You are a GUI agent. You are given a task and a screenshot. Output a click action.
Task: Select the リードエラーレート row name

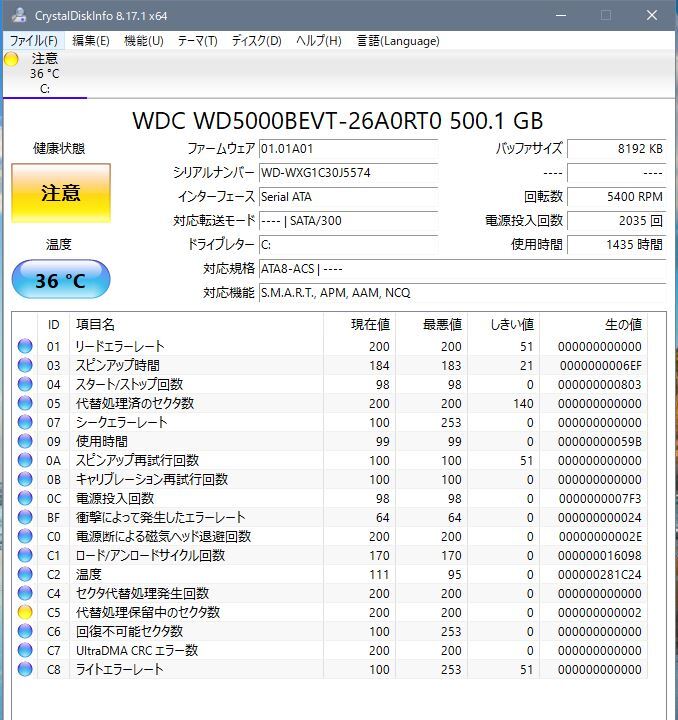pyautogui.click(x=120, y=346)
